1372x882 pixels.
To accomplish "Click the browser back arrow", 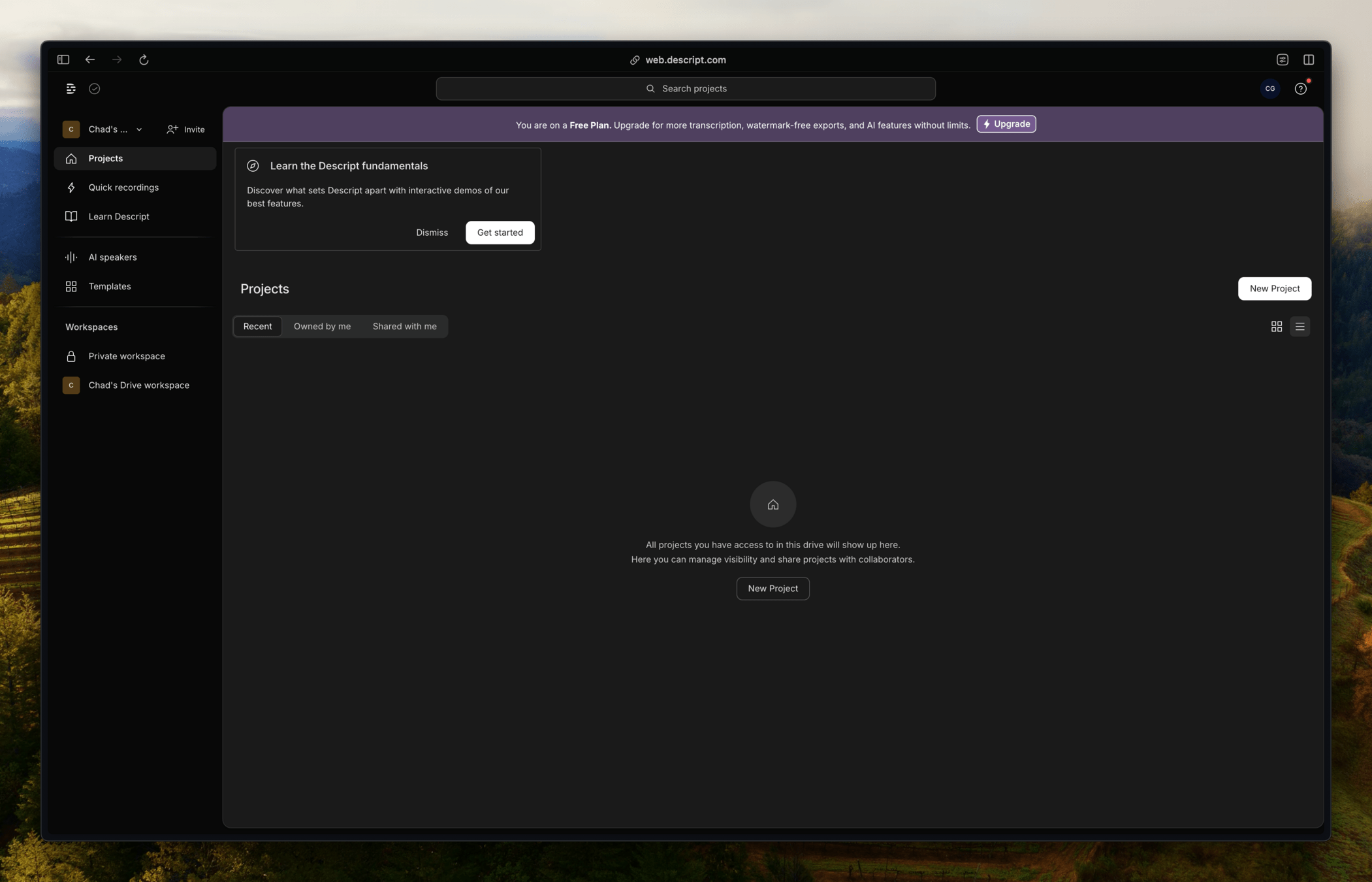I will click(x=90, y=59).
